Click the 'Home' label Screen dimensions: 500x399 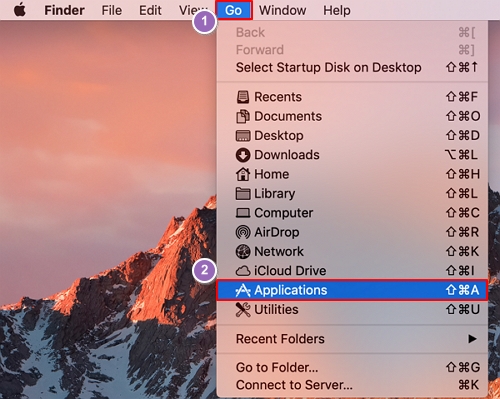[272, 174]
